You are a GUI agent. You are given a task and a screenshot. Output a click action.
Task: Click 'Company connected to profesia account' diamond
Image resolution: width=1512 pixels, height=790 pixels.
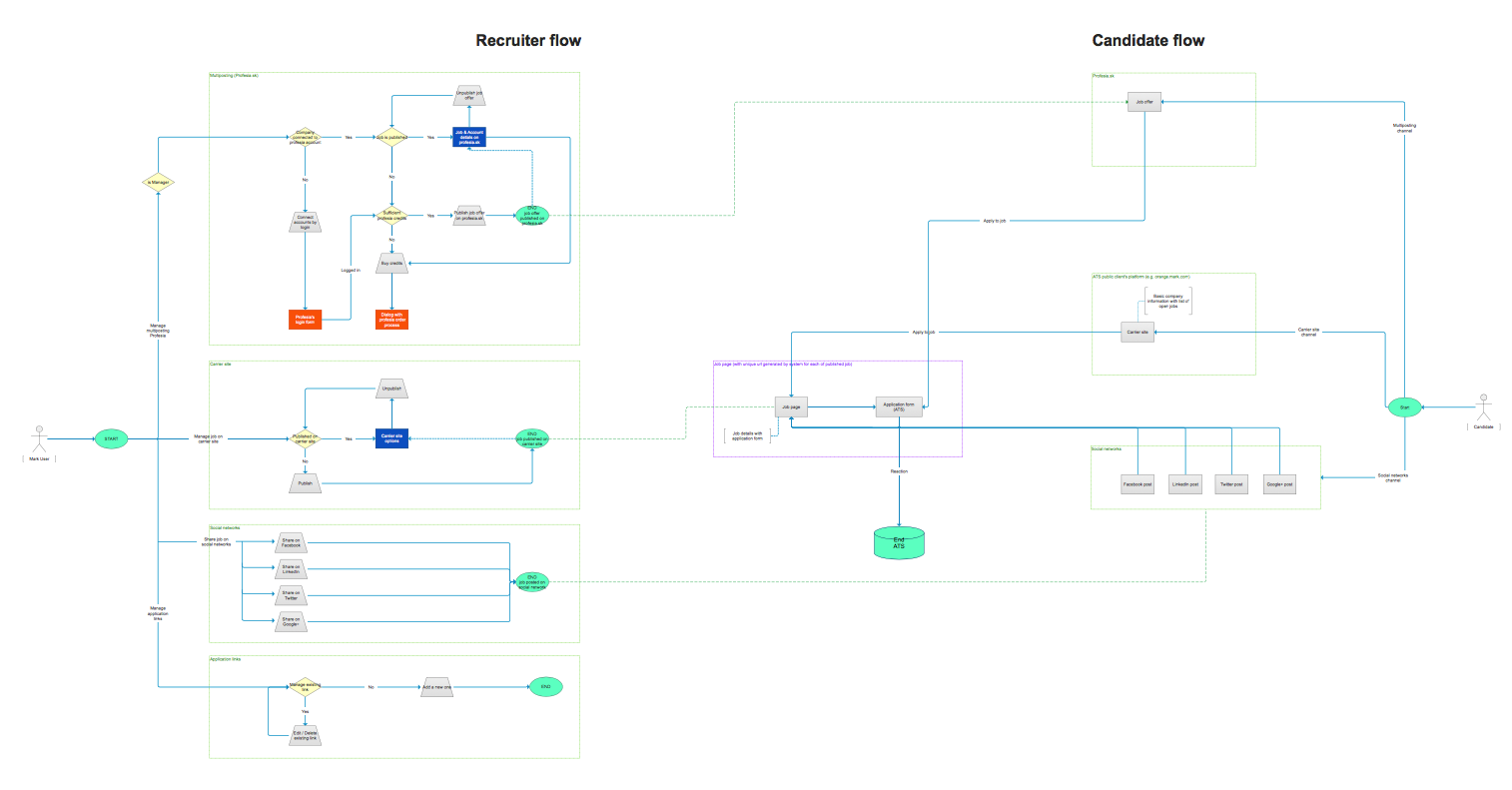click(x=306, y=138)
